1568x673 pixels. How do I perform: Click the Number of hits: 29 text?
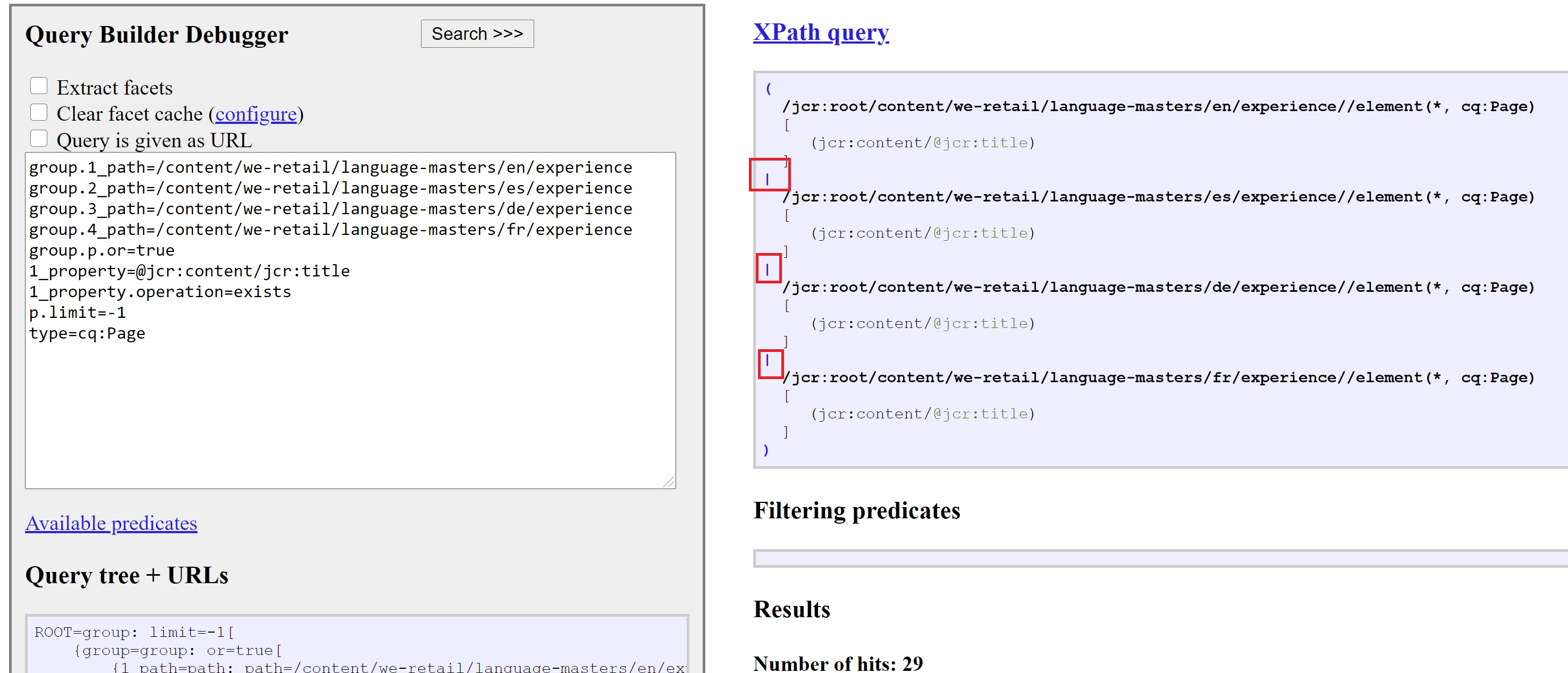click(x=838, y=663)
